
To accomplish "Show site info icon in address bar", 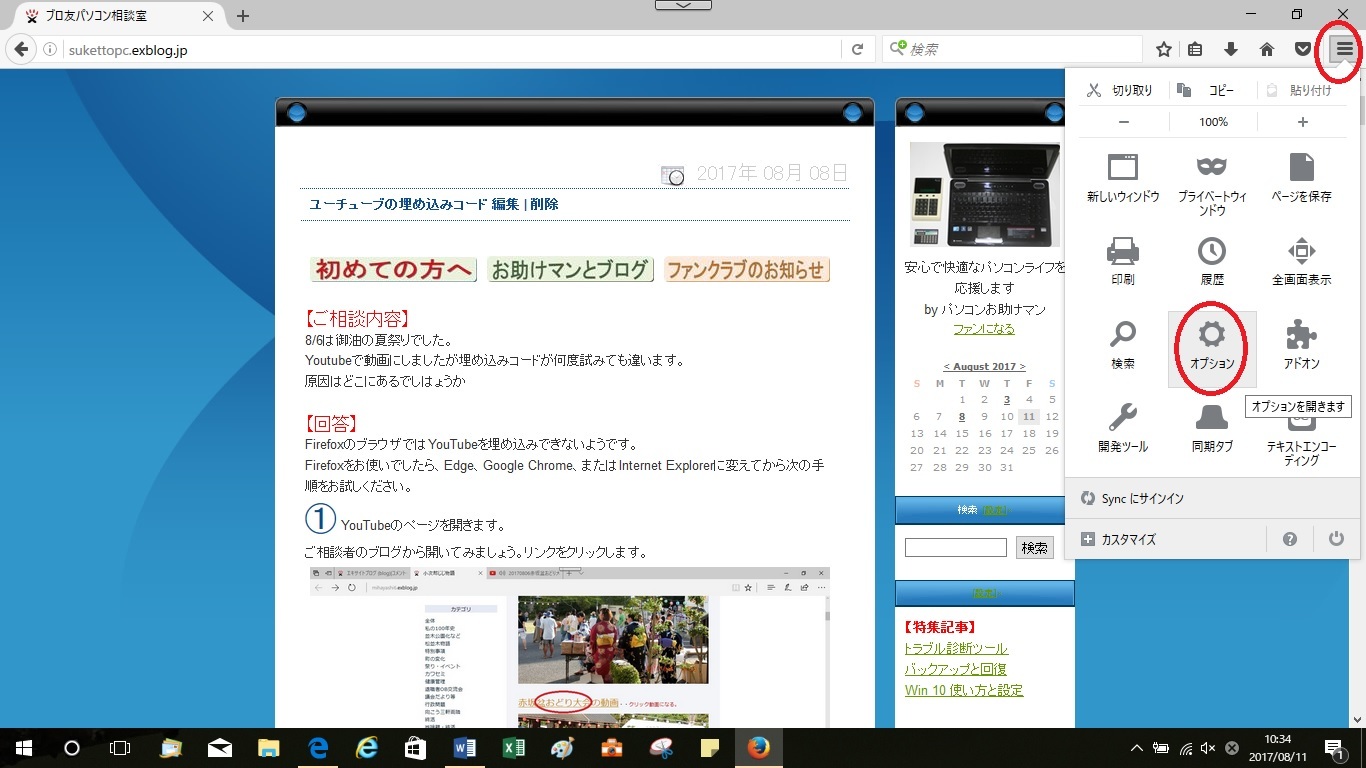I will tap(49, 49).
